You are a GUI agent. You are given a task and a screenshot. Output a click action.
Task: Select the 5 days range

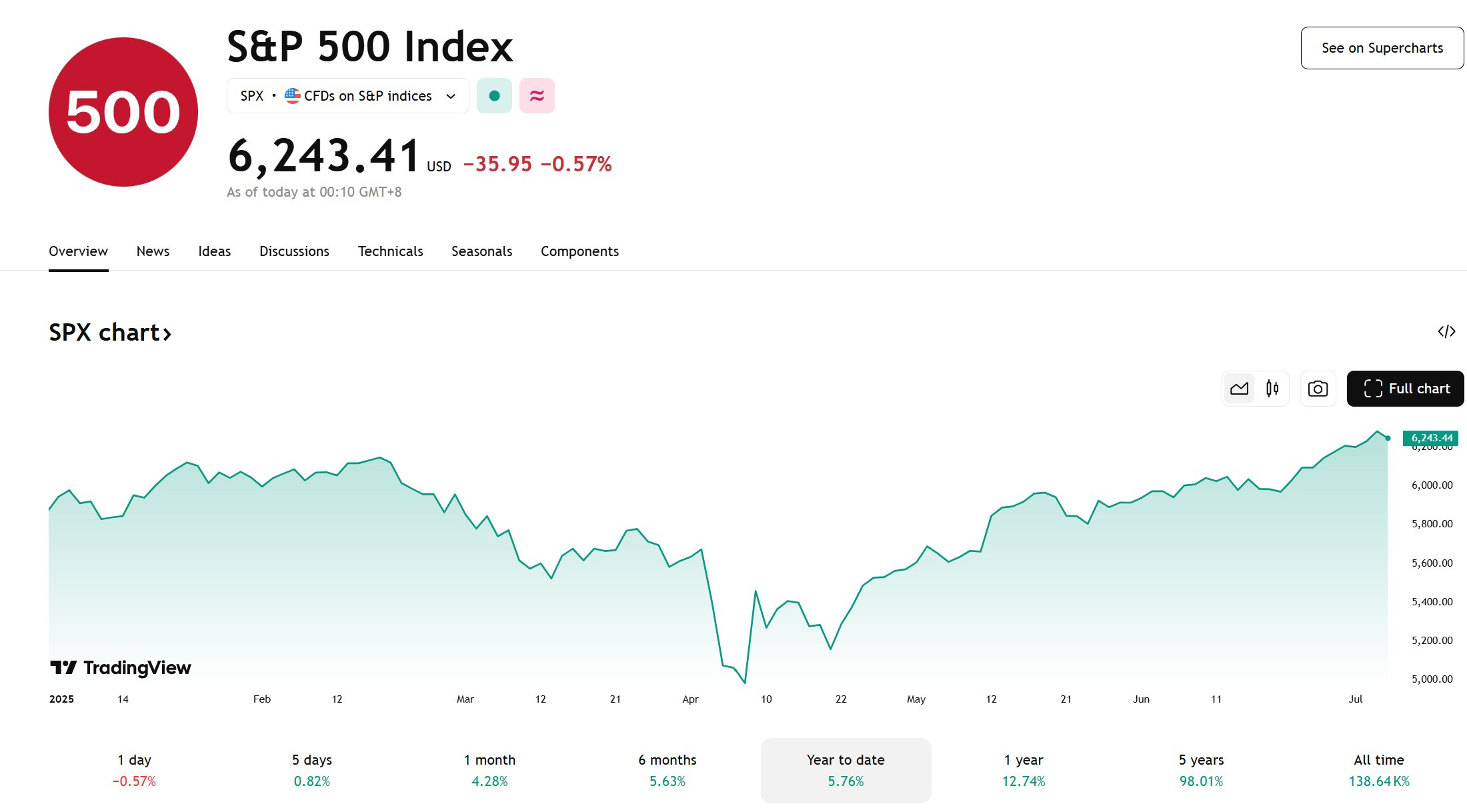coord(312,770)
